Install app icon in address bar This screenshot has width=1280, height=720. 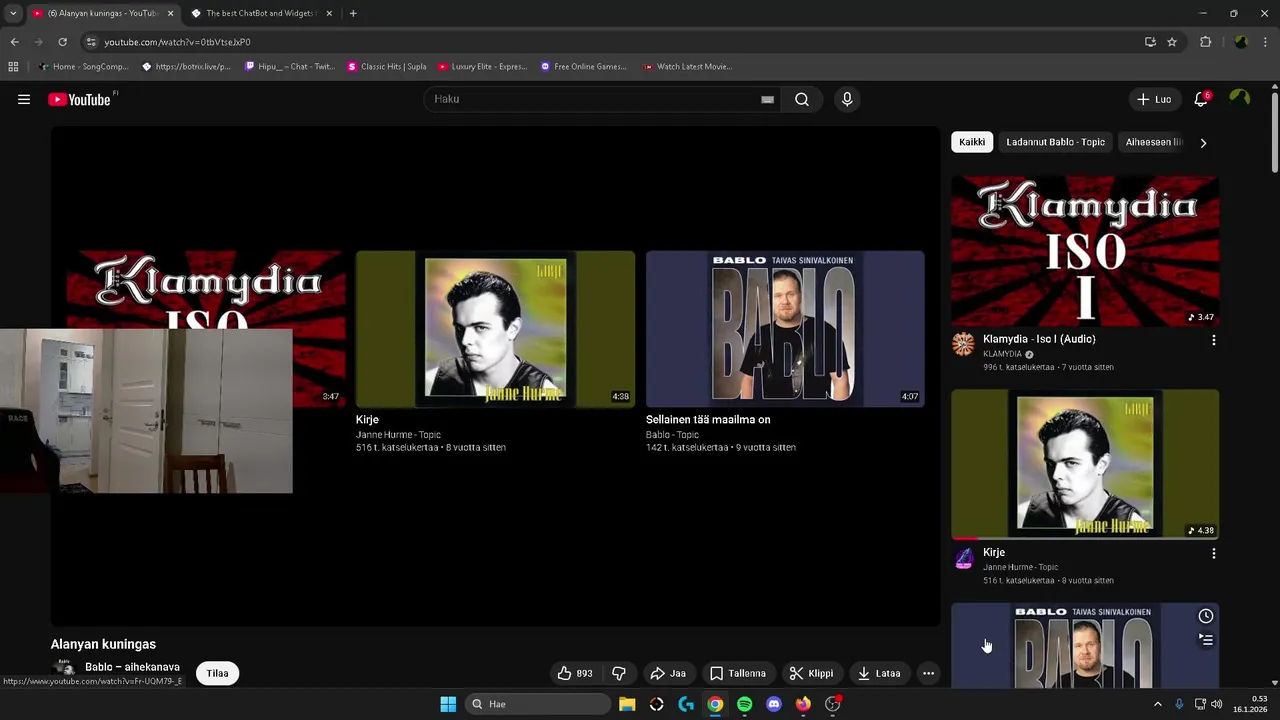pyautogui.click(x=1150, y=42)
